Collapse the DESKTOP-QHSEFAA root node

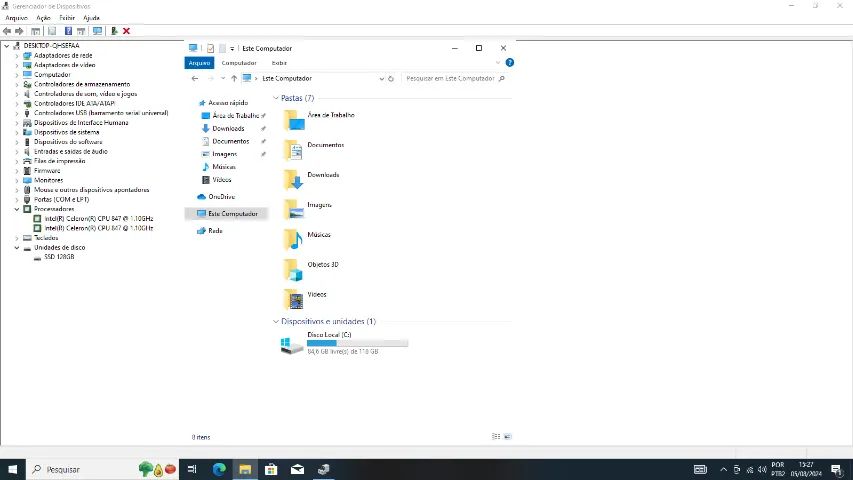click(7, 46)
